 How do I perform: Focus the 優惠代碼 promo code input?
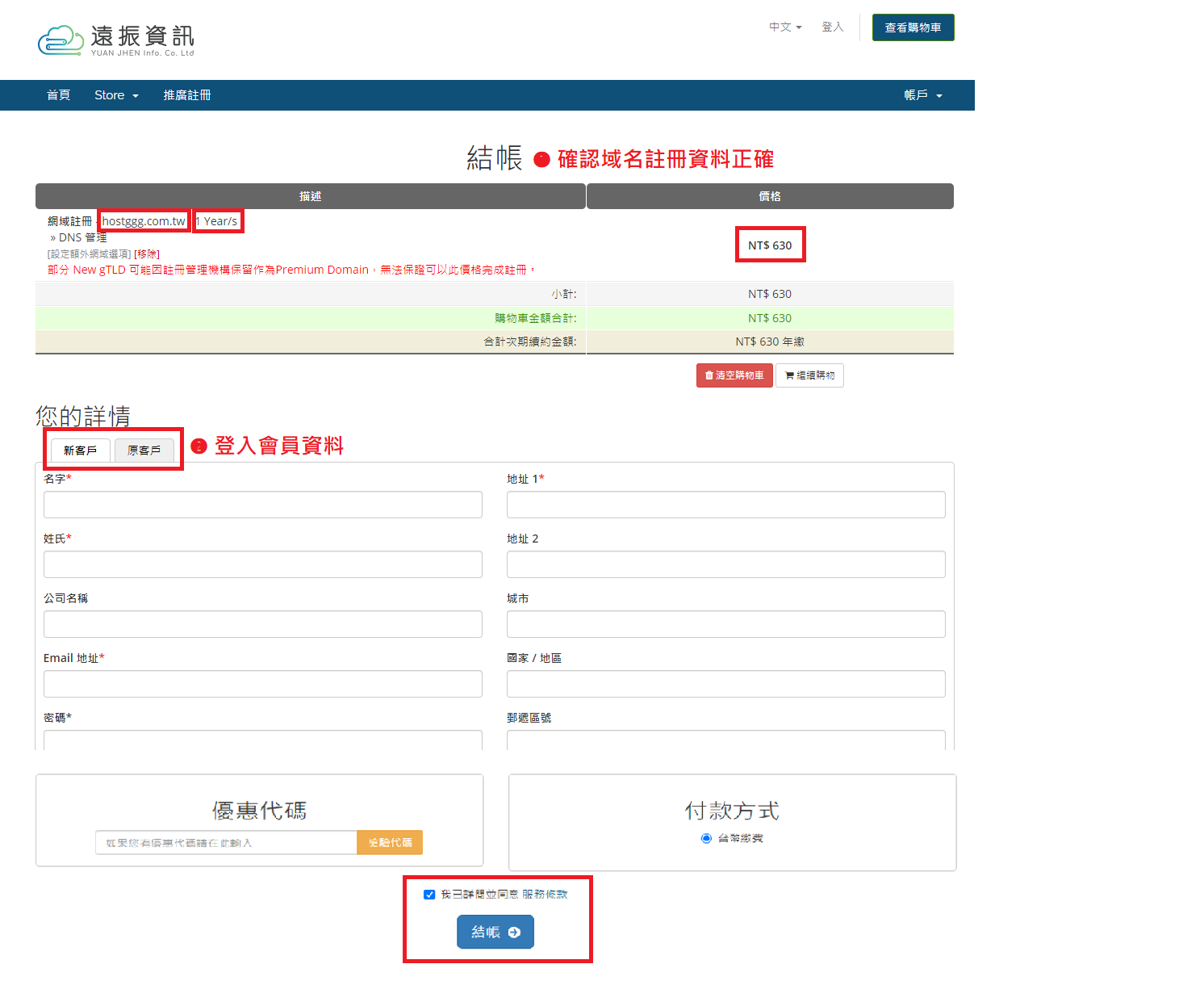click(226, 842)
